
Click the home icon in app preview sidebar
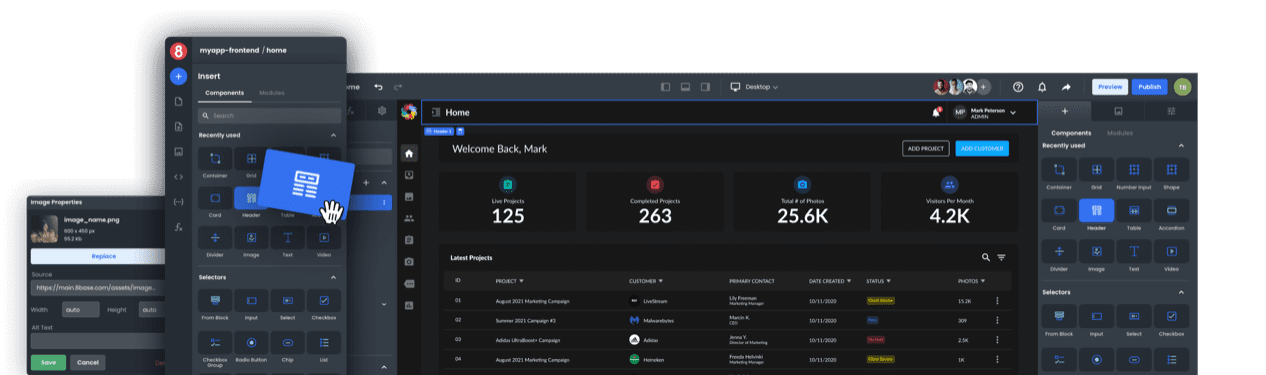(x=409, y=153)
